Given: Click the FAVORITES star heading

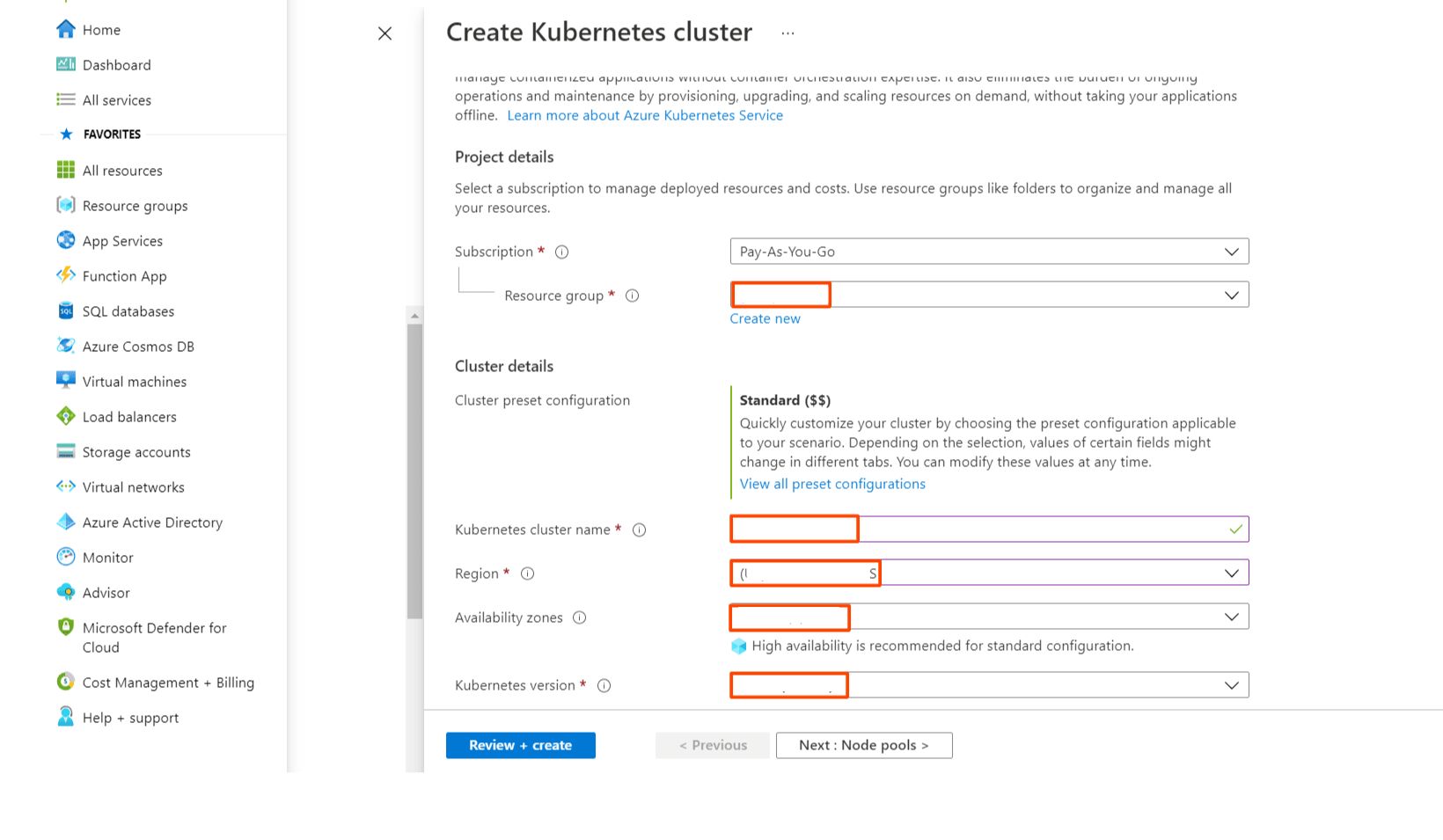Looking at the screenshot, I should (x=100, y=135).
